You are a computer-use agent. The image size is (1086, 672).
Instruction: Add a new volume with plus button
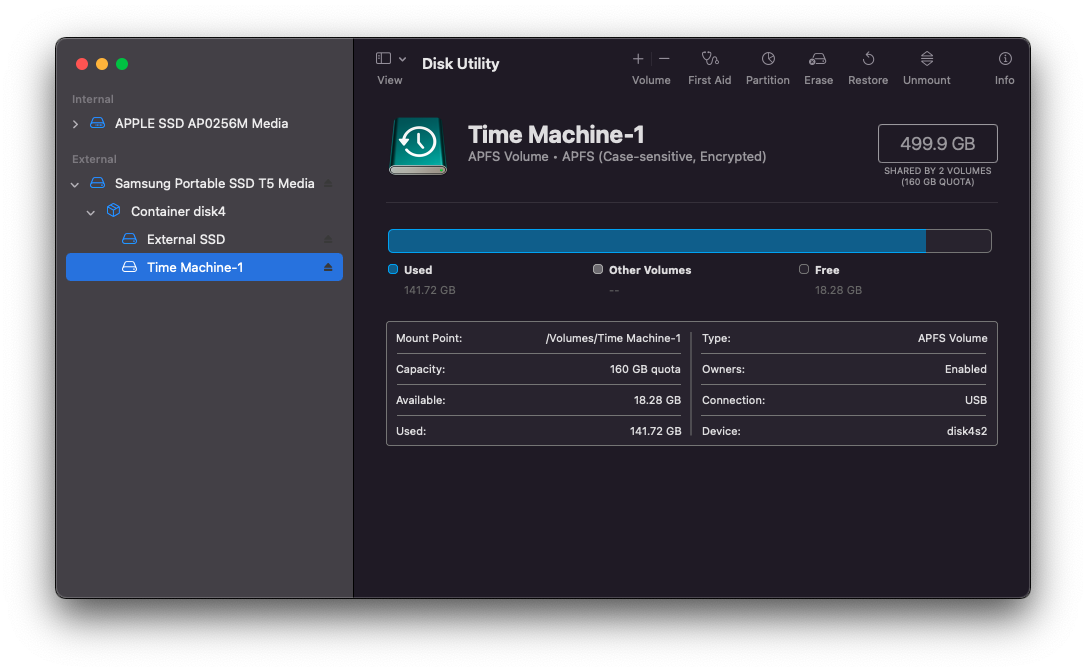point(638,59)
